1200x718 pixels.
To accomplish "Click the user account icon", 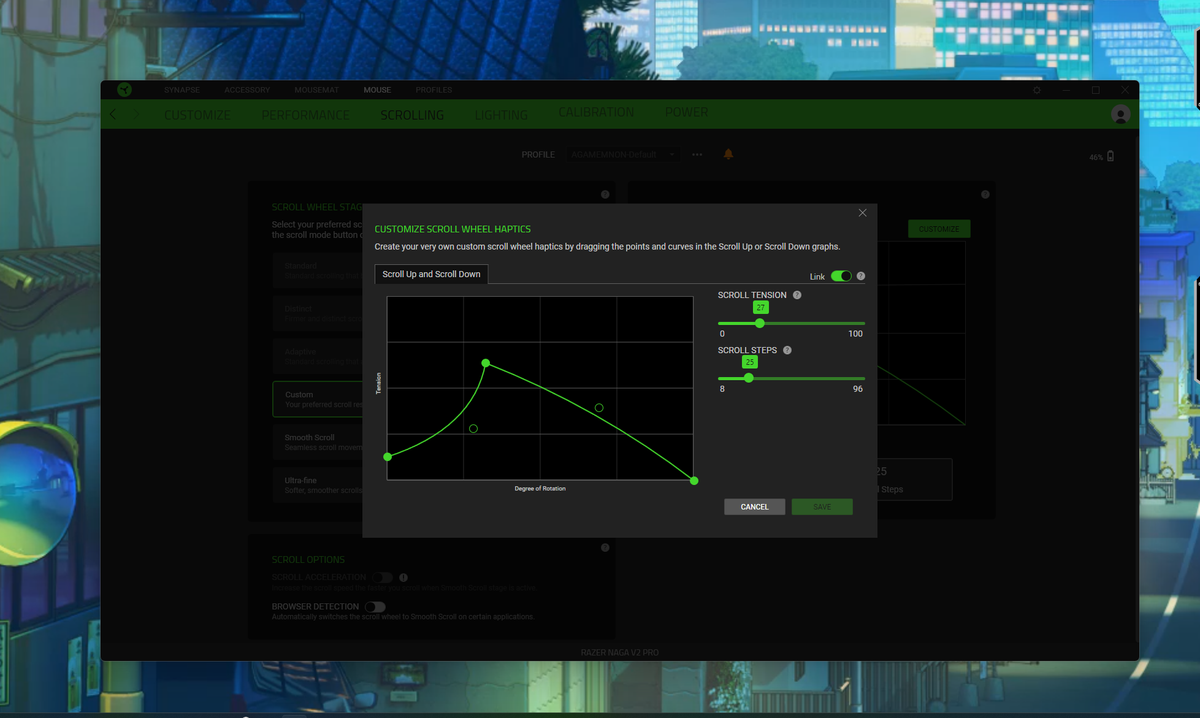I will tap(1120, 114).
